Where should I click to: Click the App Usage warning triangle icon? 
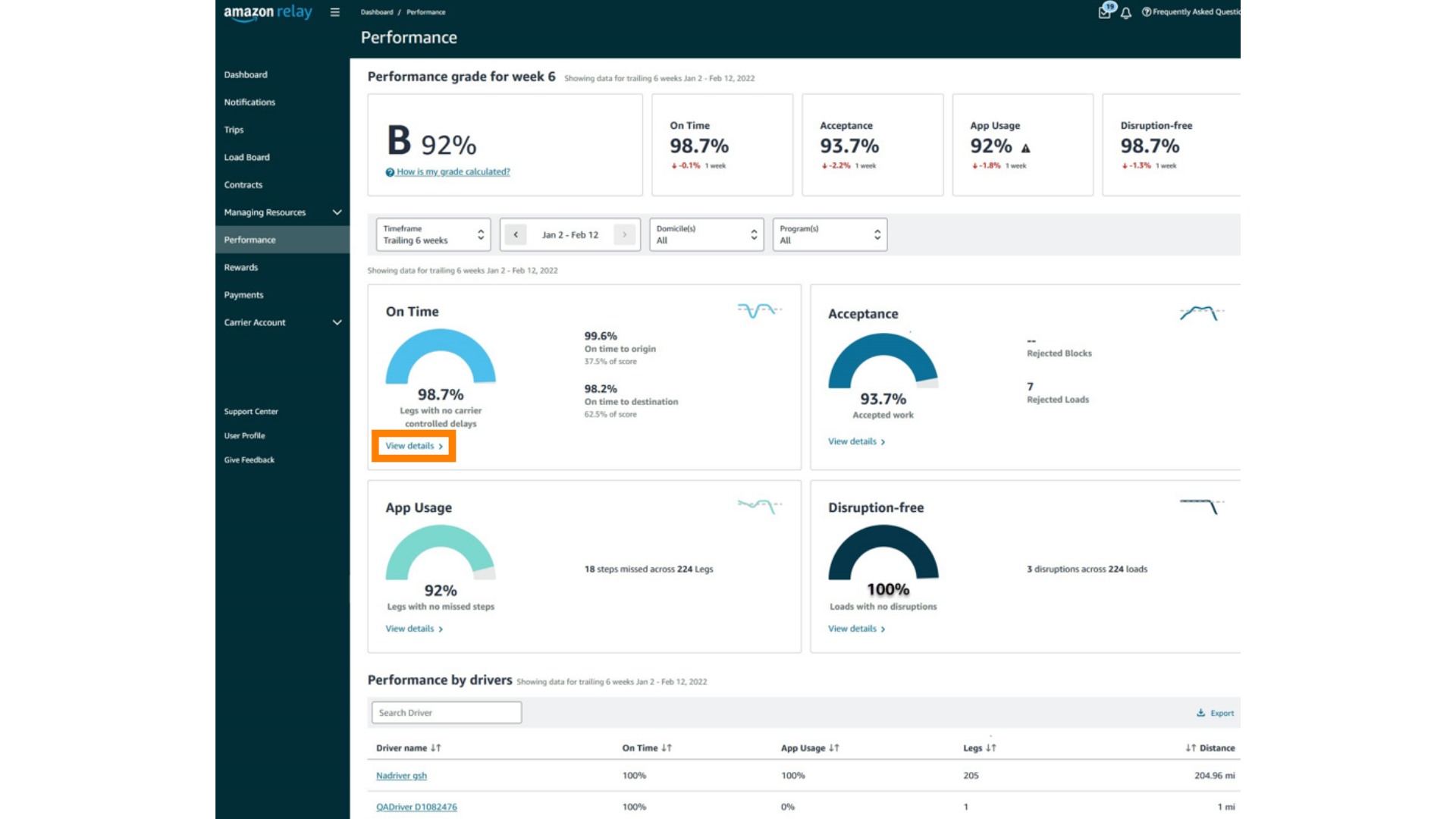(1025, 148)
